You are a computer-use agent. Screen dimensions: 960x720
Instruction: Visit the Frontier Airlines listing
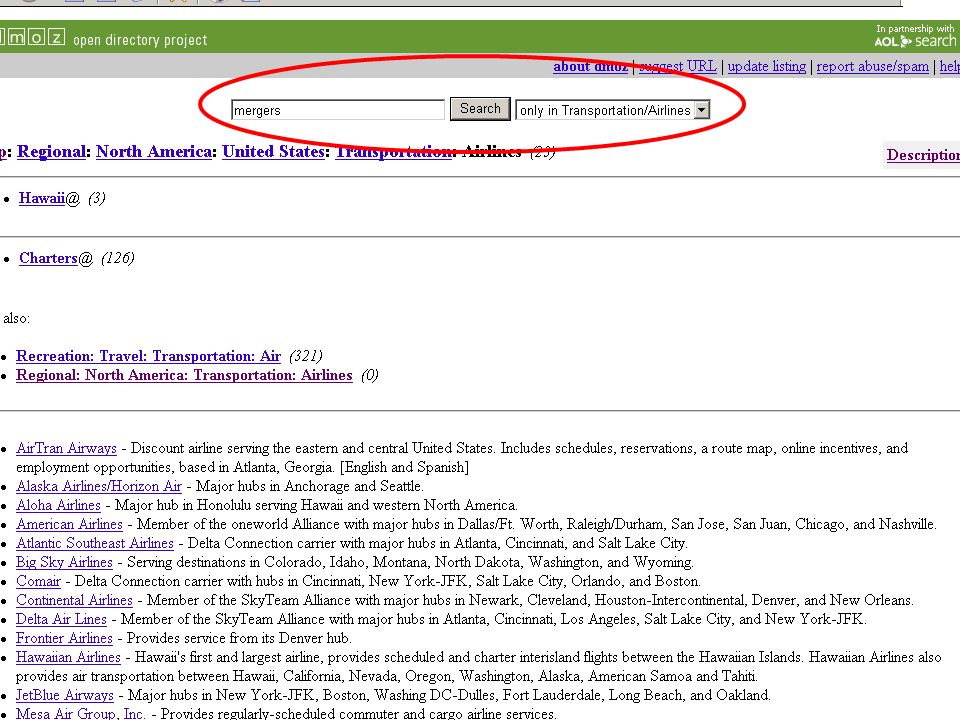click(64, 638)
